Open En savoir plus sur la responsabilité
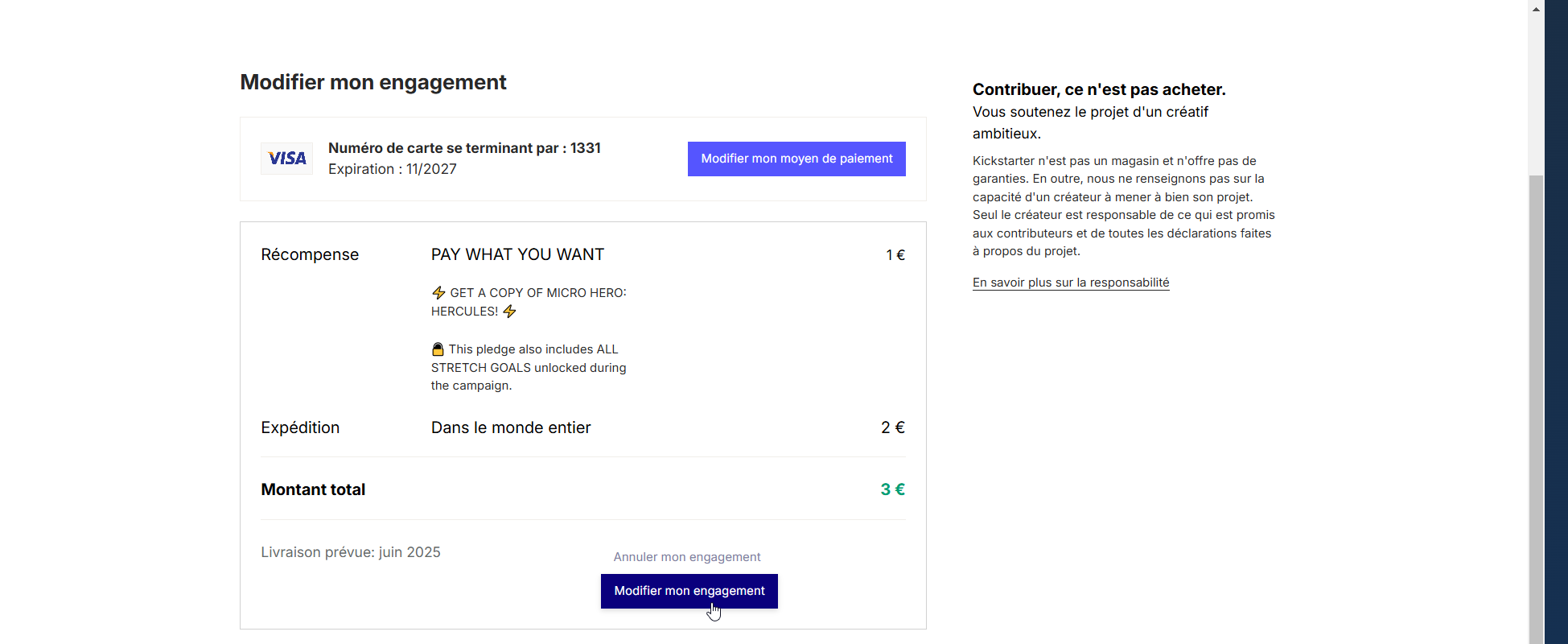This screenshot has width=1568, height=644. point(1071,283)
